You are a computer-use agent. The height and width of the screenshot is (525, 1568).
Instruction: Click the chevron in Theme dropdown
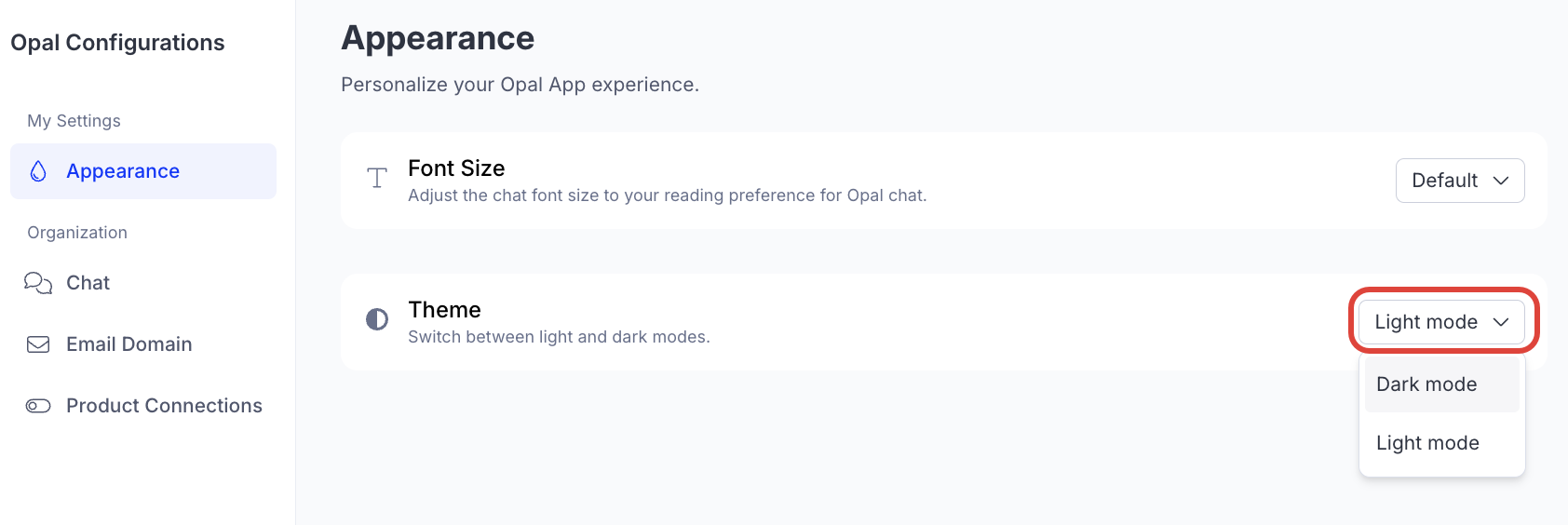[x=1501, y=322]
